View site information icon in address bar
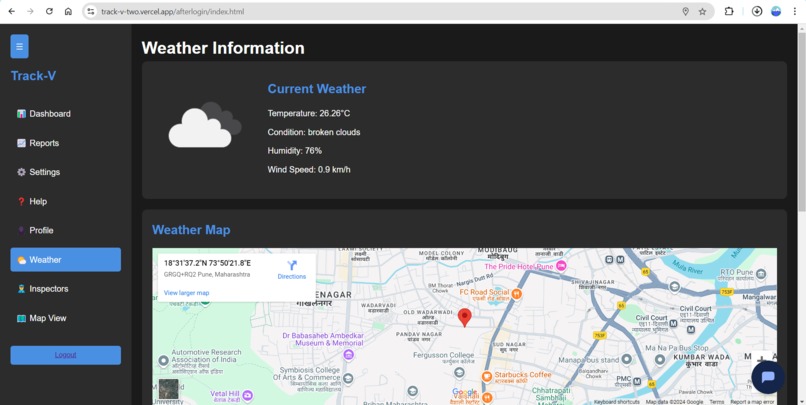Viewport: 806px width, 405px height. (x=91, y=11)
